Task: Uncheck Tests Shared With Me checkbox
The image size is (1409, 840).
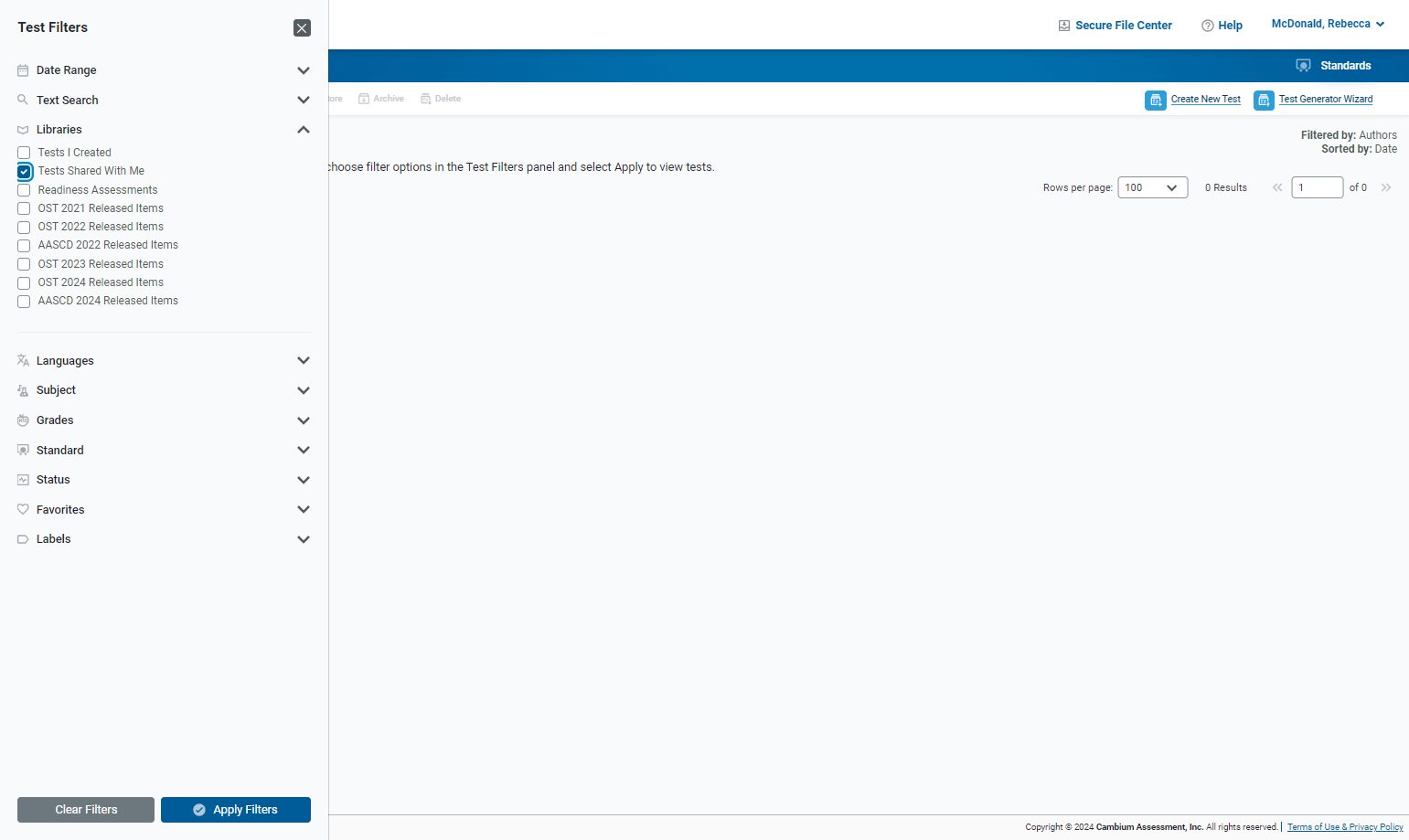Action: pyautogui.click(x=24, y=171)
